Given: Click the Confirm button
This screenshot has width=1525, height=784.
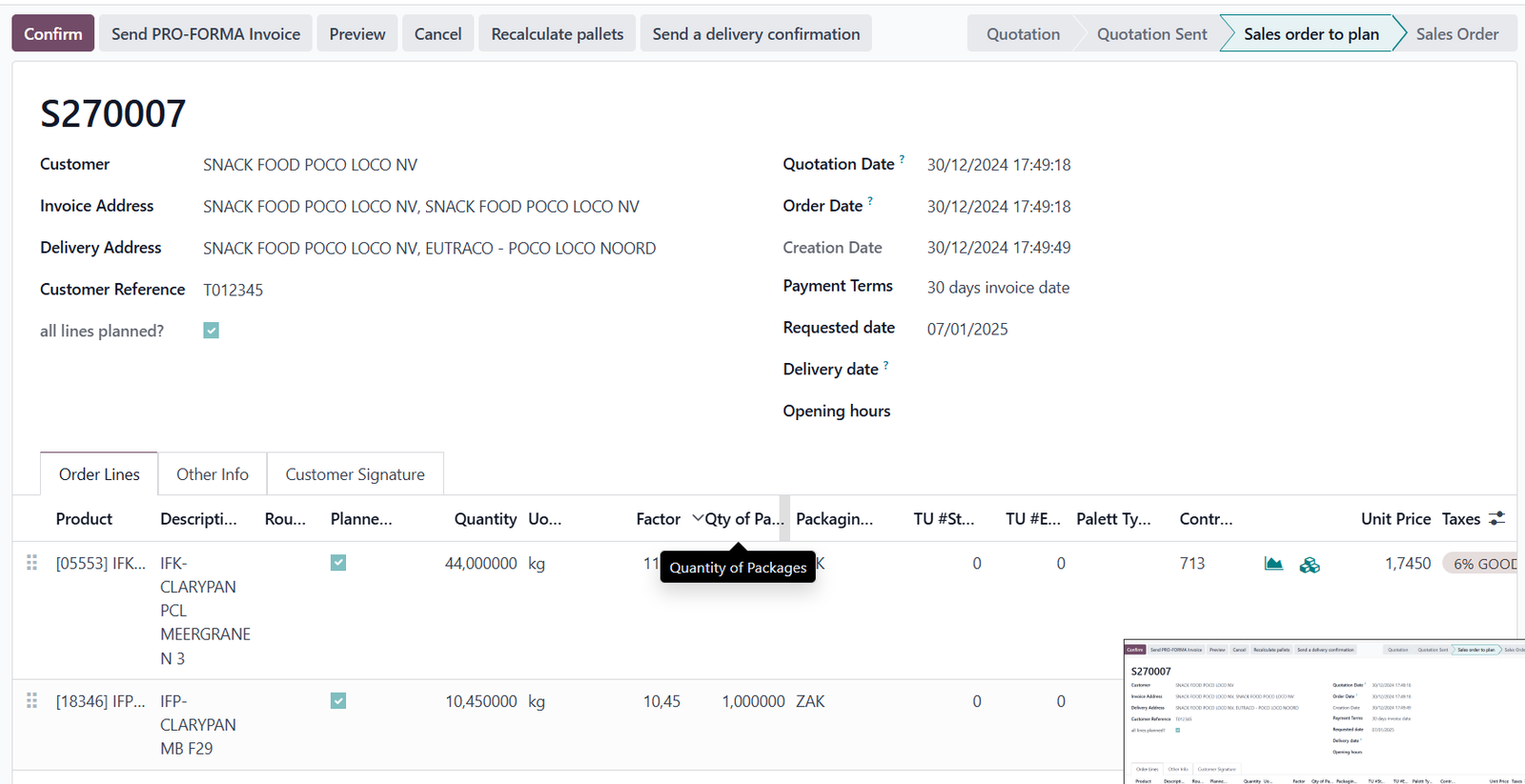Looking at the screenshot, I should point(53,33).
